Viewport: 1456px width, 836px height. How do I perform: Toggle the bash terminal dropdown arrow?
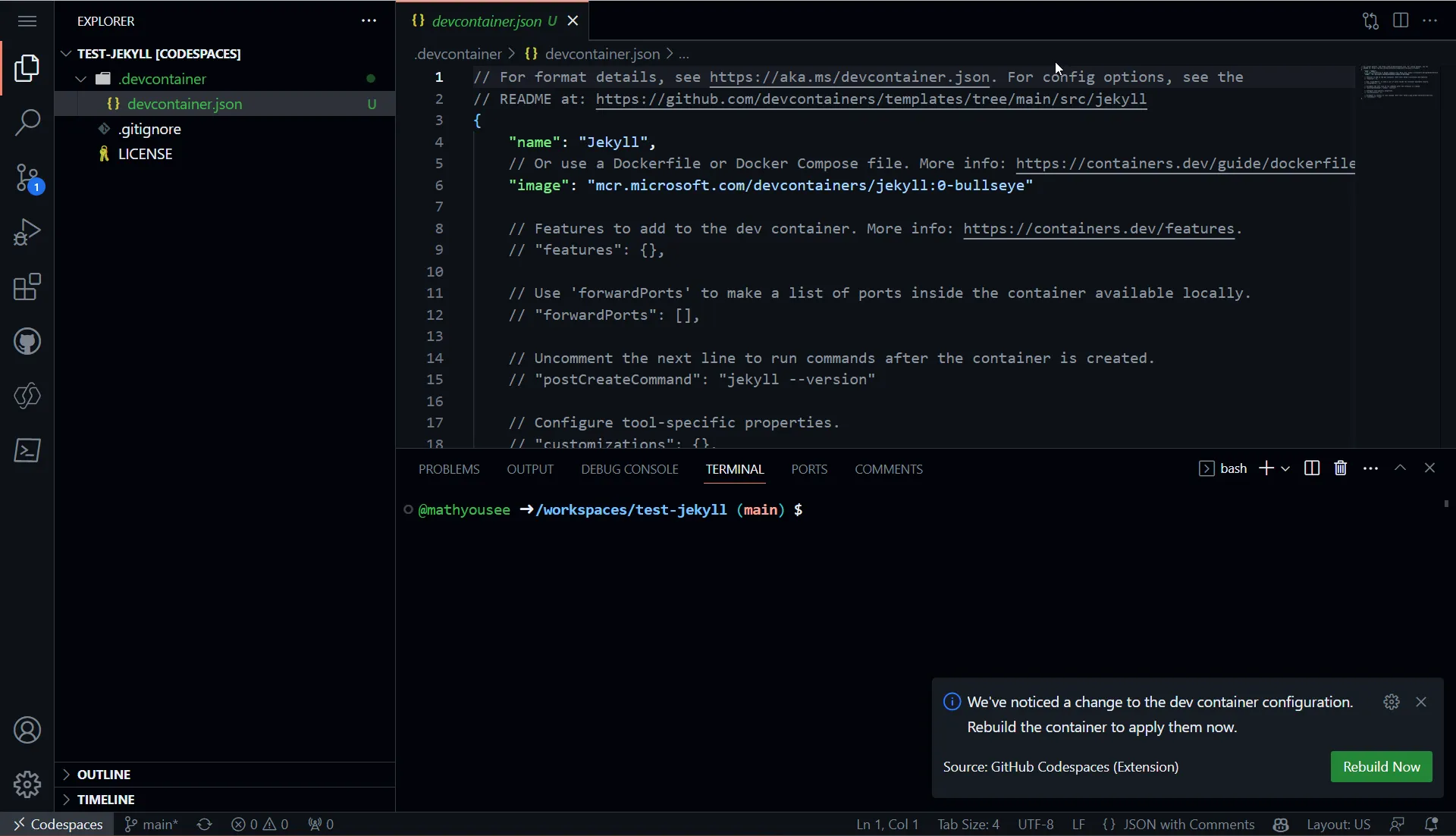[1287, 468]
